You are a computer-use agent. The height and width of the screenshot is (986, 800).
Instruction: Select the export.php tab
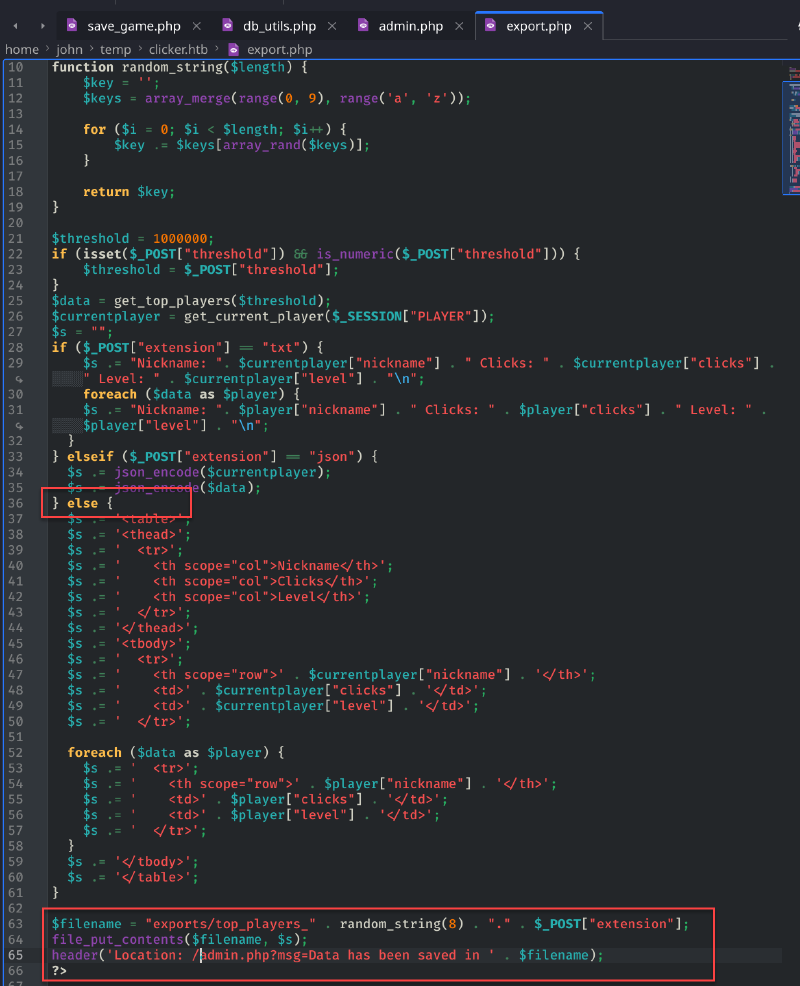coord(538,26)
